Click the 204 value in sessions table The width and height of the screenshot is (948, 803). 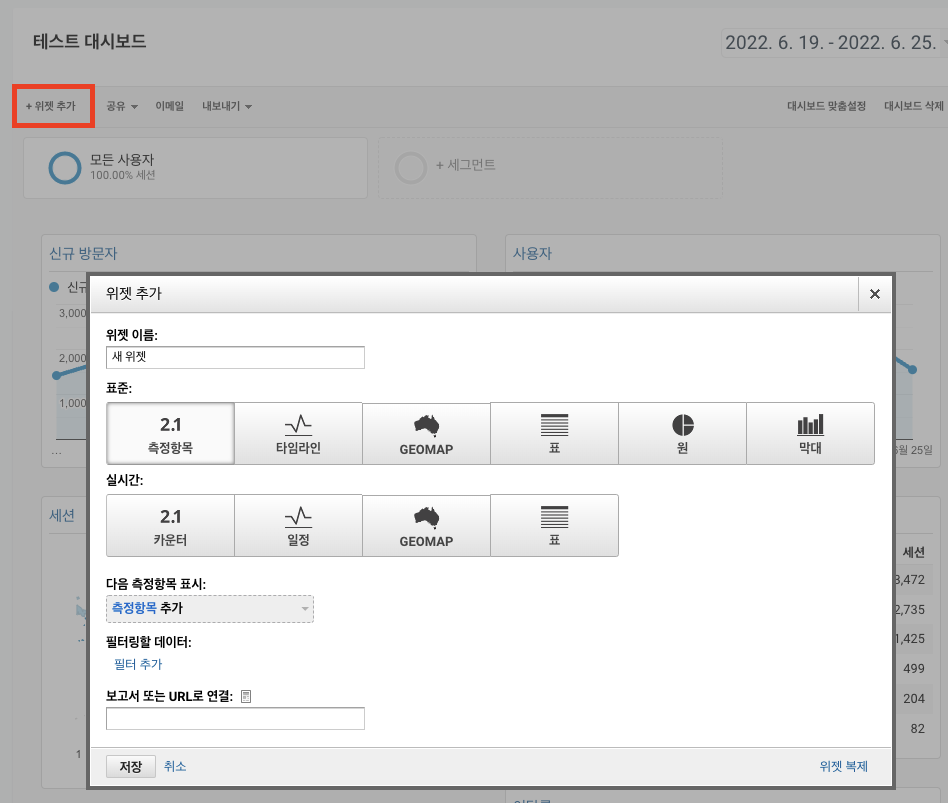(914, 698)
